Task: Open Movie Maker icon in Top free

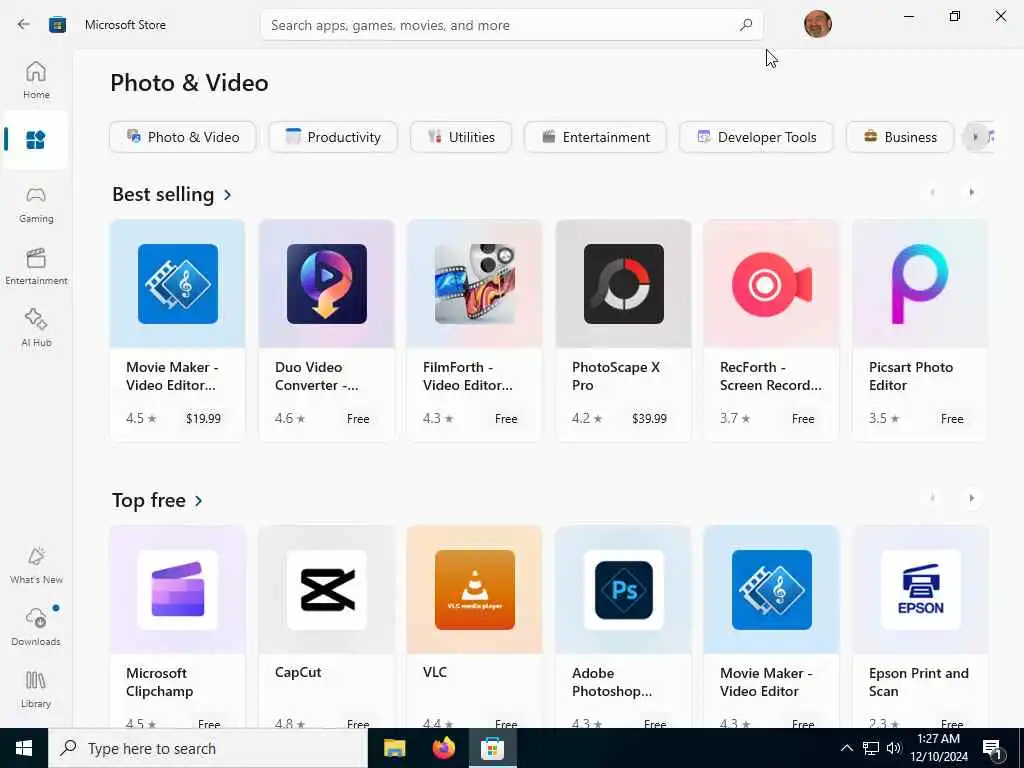Action: (x=772, y=590)
